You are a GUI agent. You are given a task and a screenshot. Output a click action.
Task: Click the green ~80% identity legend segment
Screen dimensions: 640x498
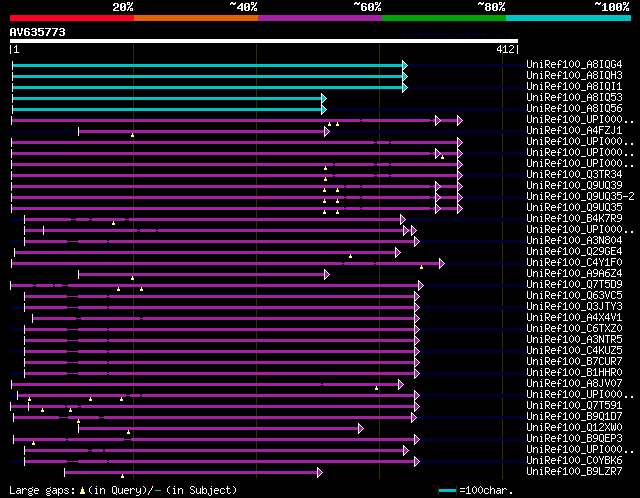point(444,18)
